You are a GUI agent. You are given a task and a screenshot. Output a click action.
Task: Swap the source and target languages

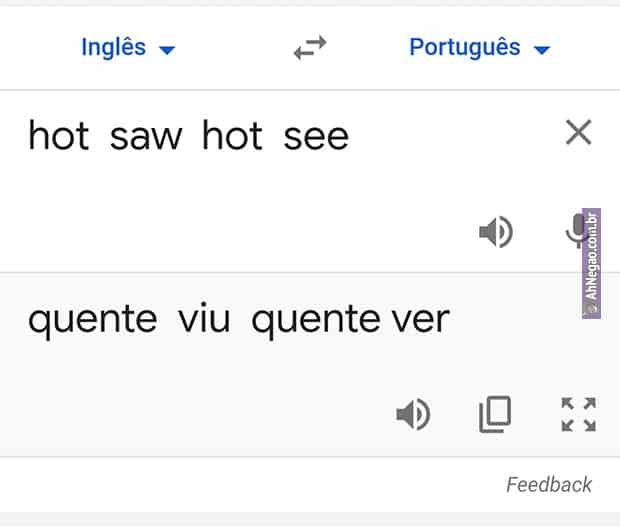point(310,48)
